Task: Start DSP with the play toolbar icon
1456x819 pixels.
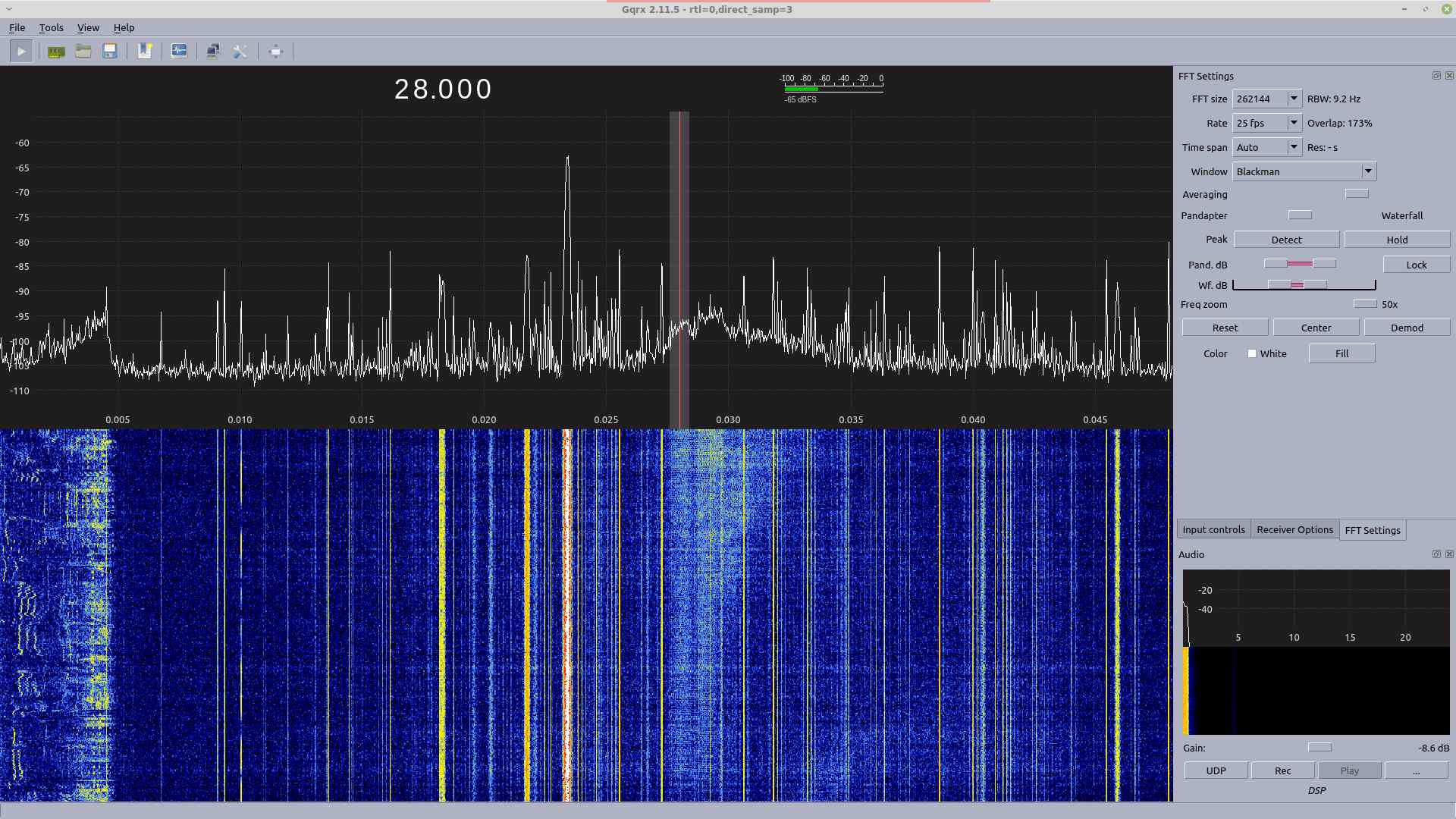Action: (x=21, y=52)
